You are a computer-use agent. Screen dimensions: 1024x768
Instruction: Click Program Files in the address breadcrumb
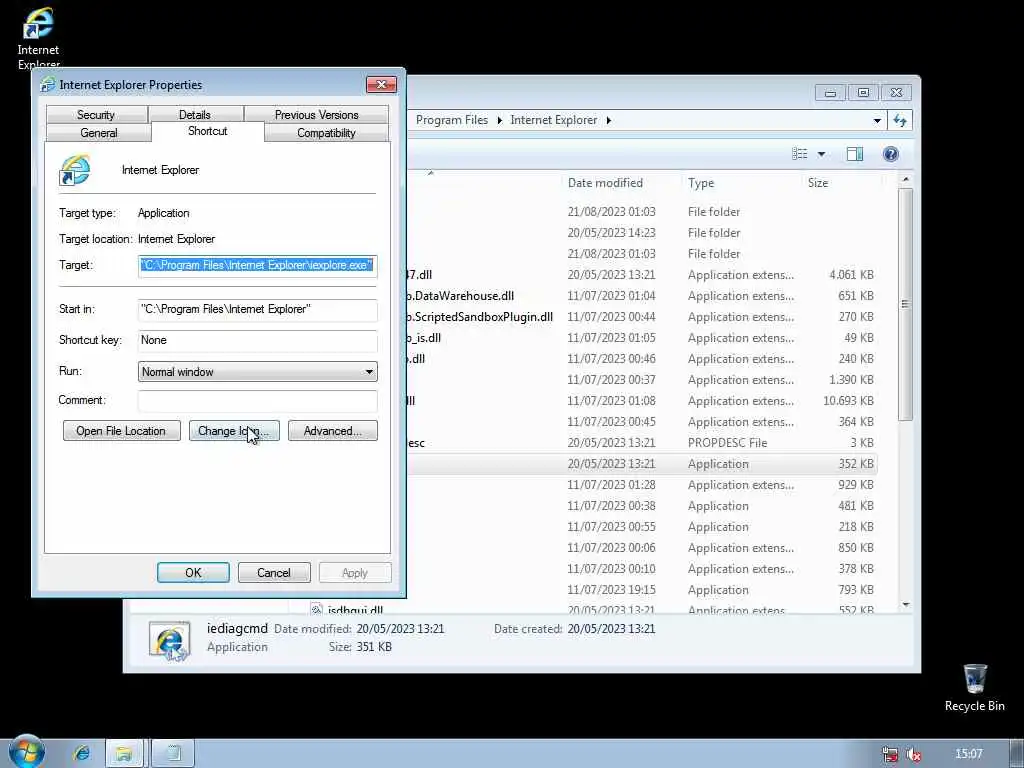452,120
